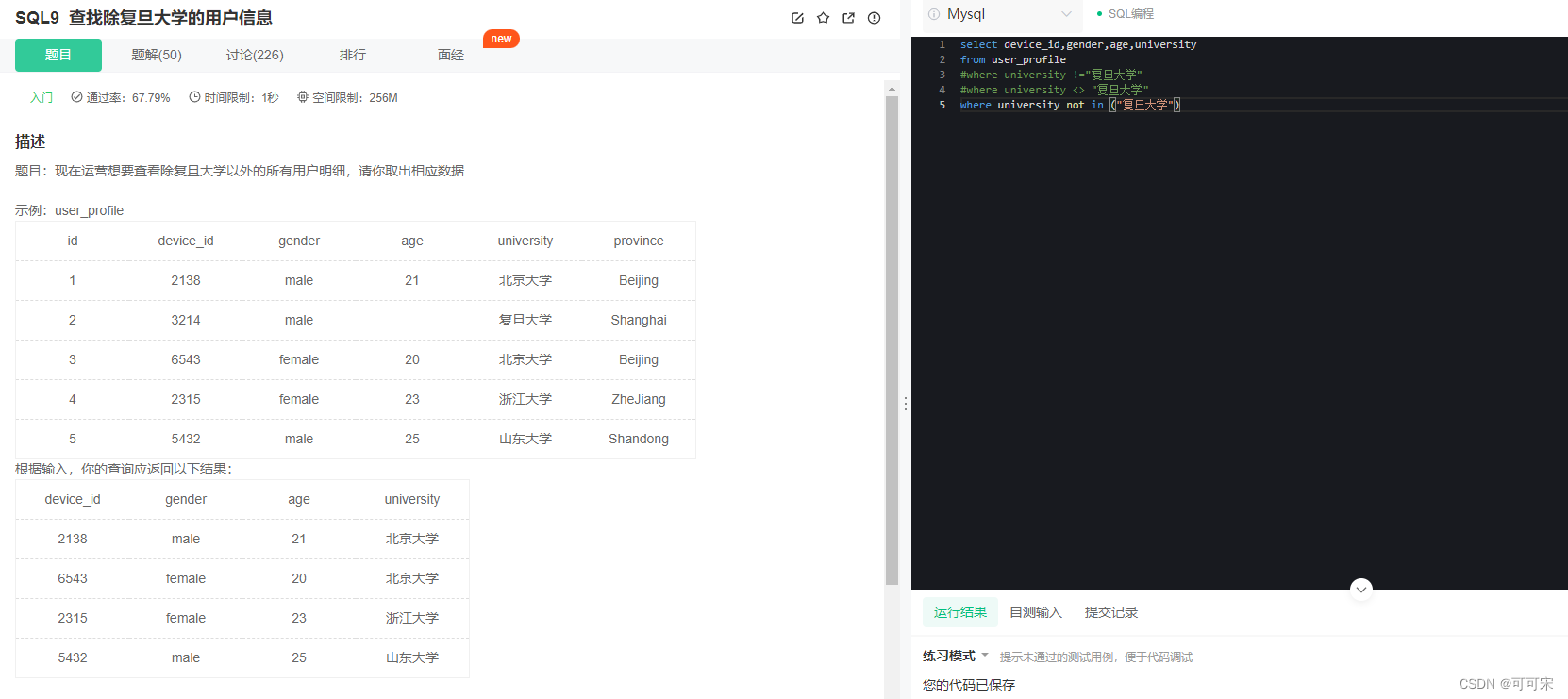
Task: Click code line 2 from user_profile
Action: (1013, 59)
